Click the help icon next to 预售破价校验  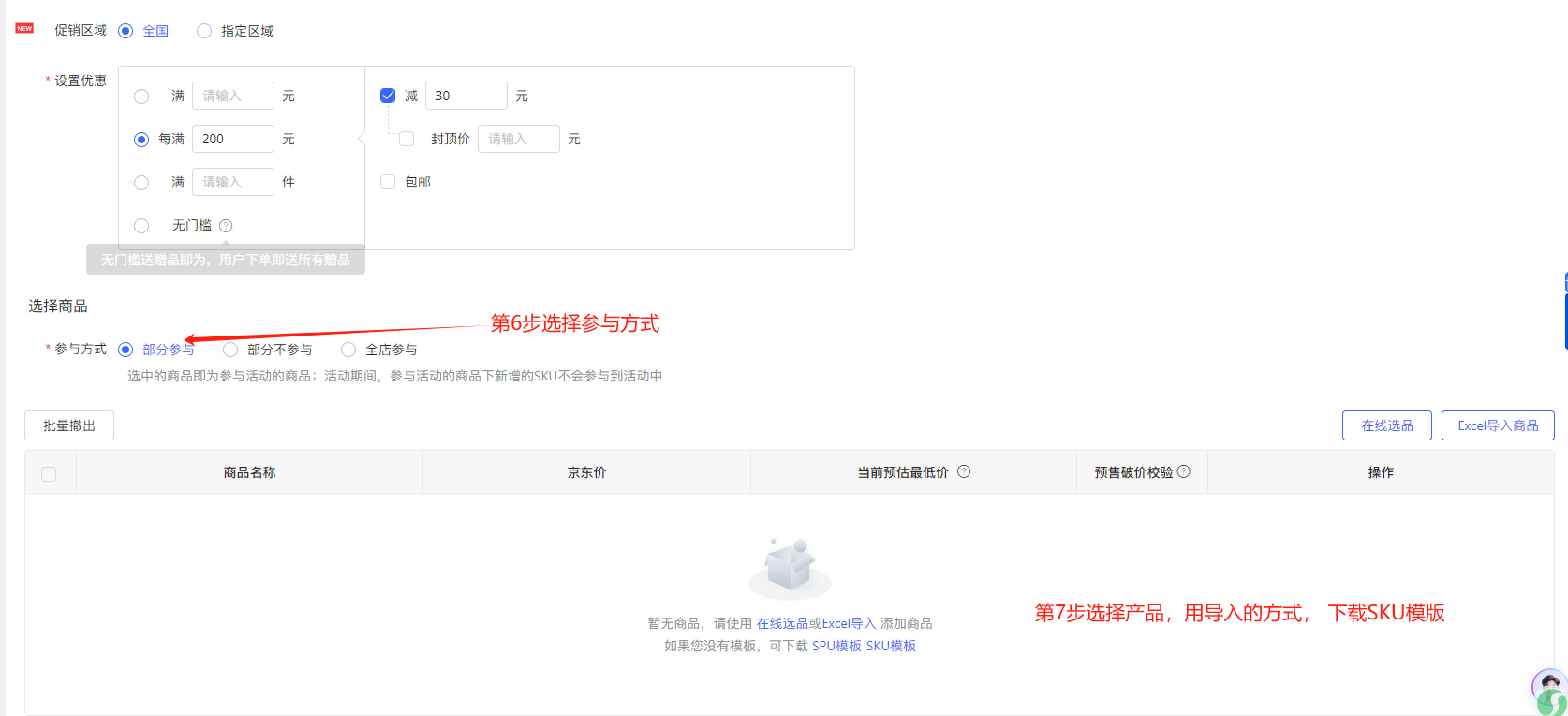[1184, 471]
